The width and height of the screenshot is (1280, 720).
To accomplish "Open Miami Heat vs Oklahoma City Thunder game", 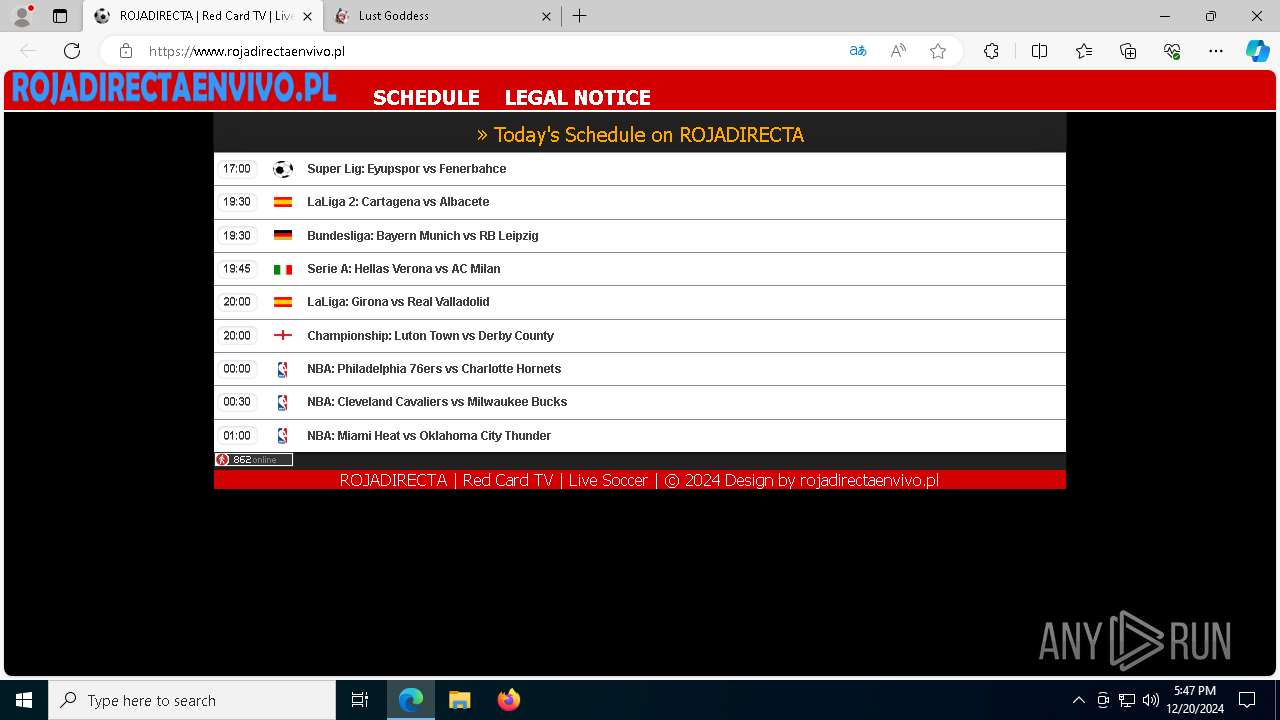I will [x=429, y=436].
